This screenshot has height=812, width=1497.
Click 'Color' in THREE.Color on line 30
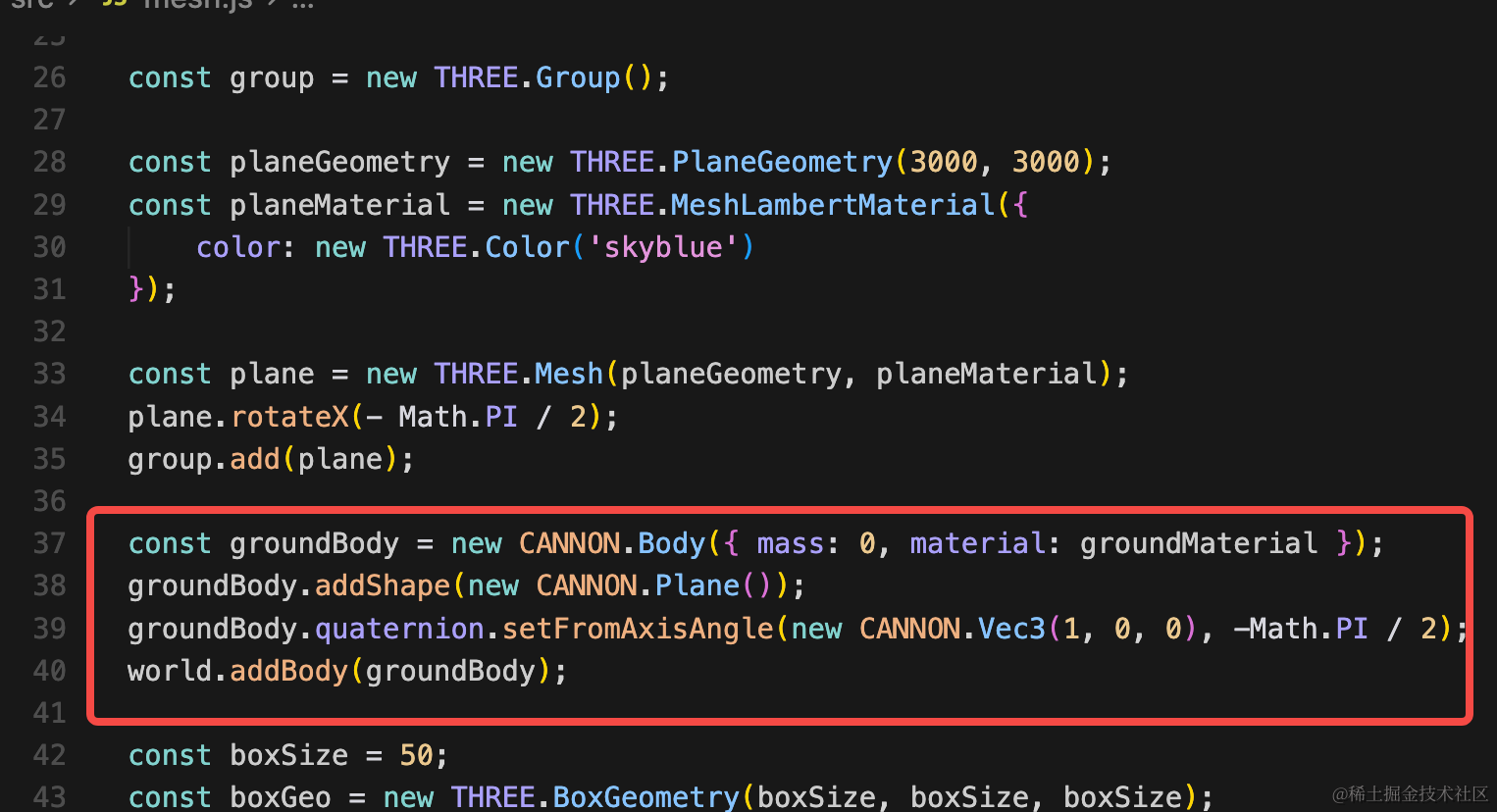pos(527,247)
